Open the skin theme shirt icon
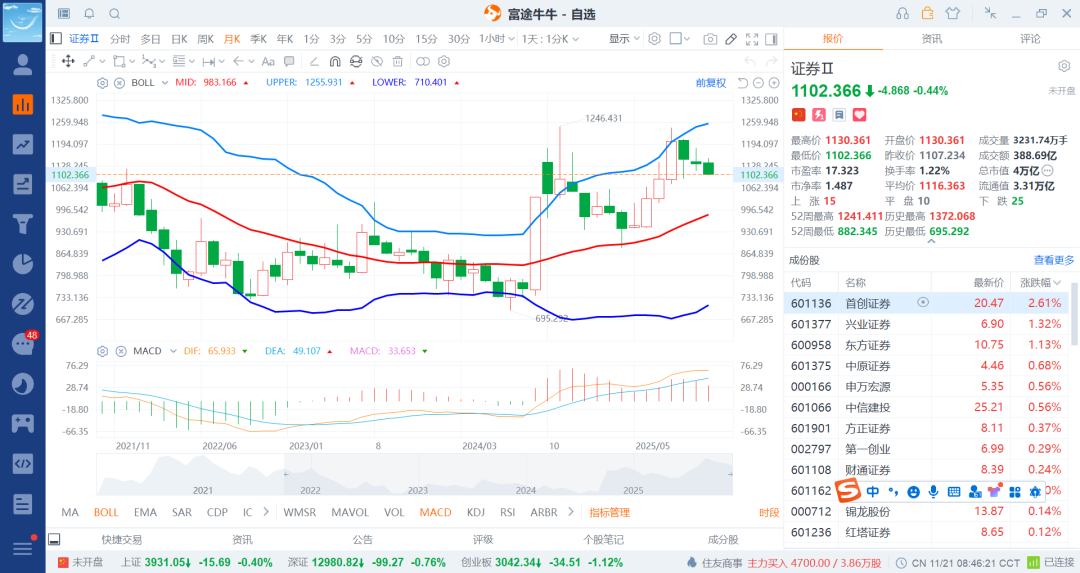This screenshot has height=573, width=1080. pos(952,13)
